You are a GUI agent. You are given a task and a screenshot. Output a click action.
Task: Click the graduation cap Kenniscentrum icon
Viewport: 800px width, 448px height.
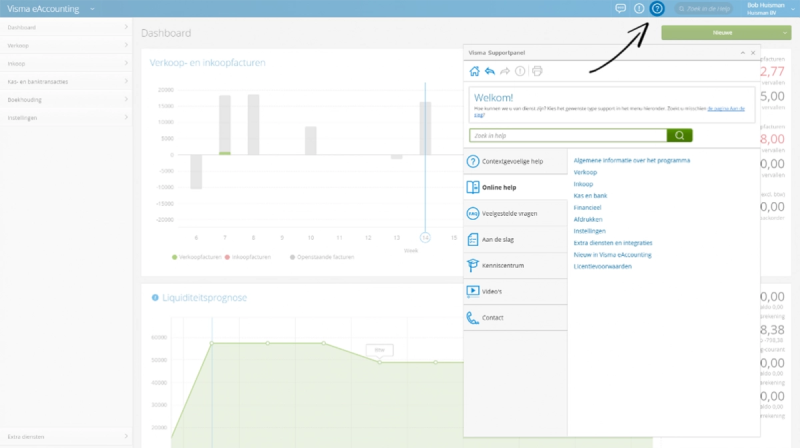point(473,265)
